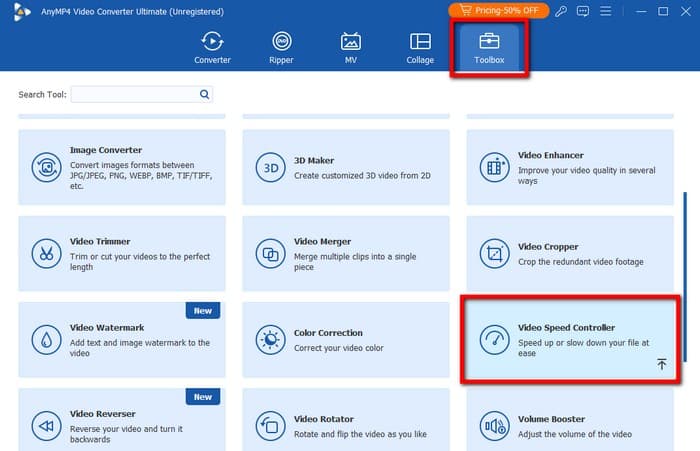The image size is (700, 451).
Task: Click the Video Rotator icon
Action: tap(271, 426)
